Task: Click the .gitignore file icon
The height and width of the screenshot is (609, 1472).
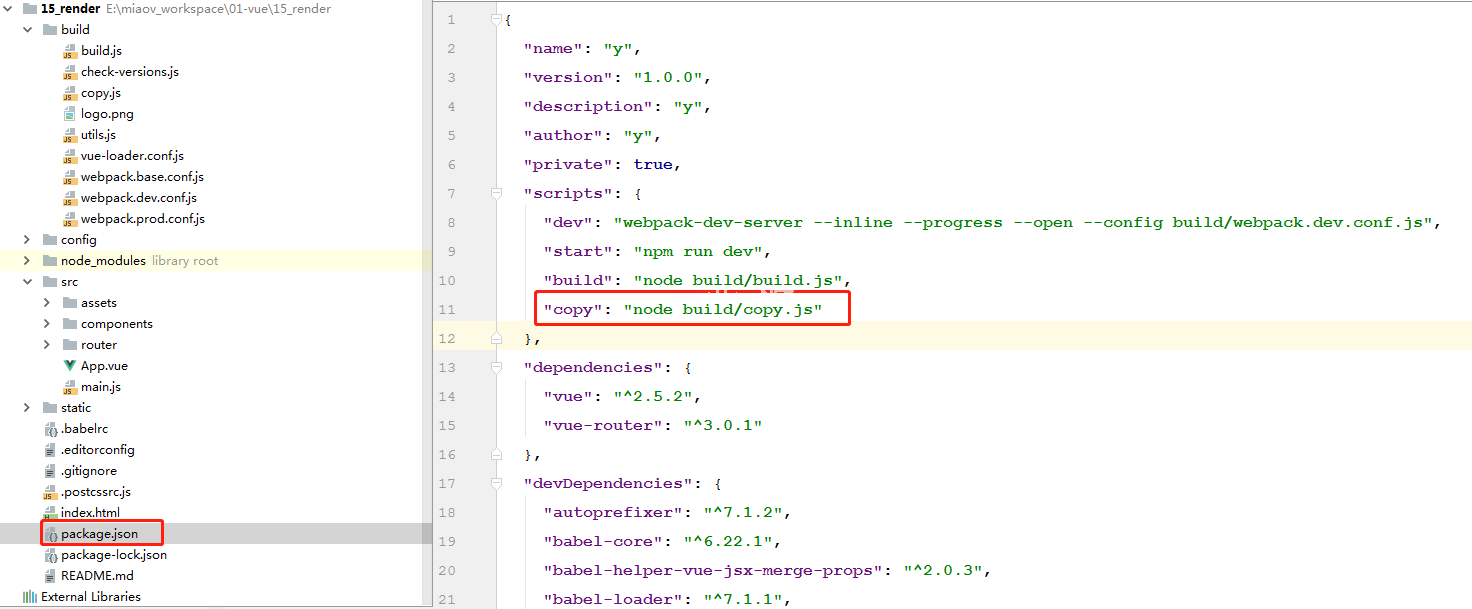Action: click(50, 471)
